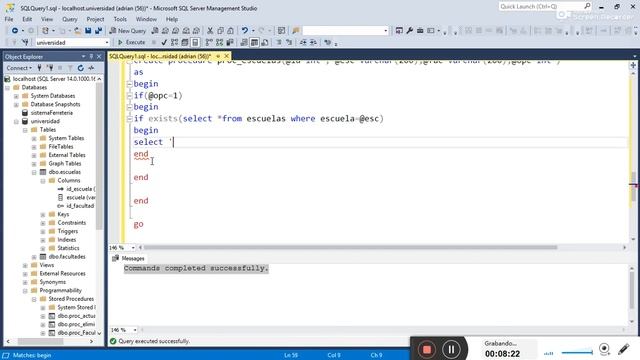Open the editor zoom percentage dropdown
Screen dimensions: 640x360
point(133,247)
